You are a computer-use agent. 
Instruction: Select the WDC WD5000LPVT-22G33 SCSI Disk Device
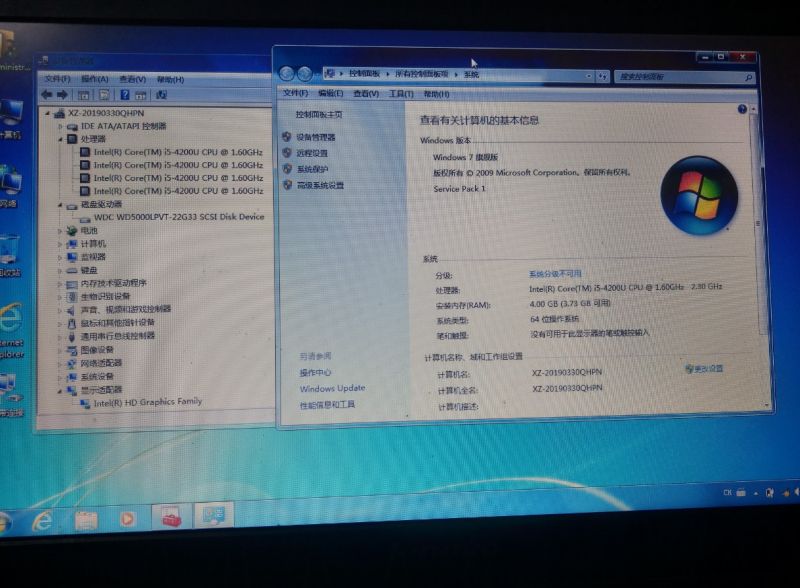click(179, 217)
